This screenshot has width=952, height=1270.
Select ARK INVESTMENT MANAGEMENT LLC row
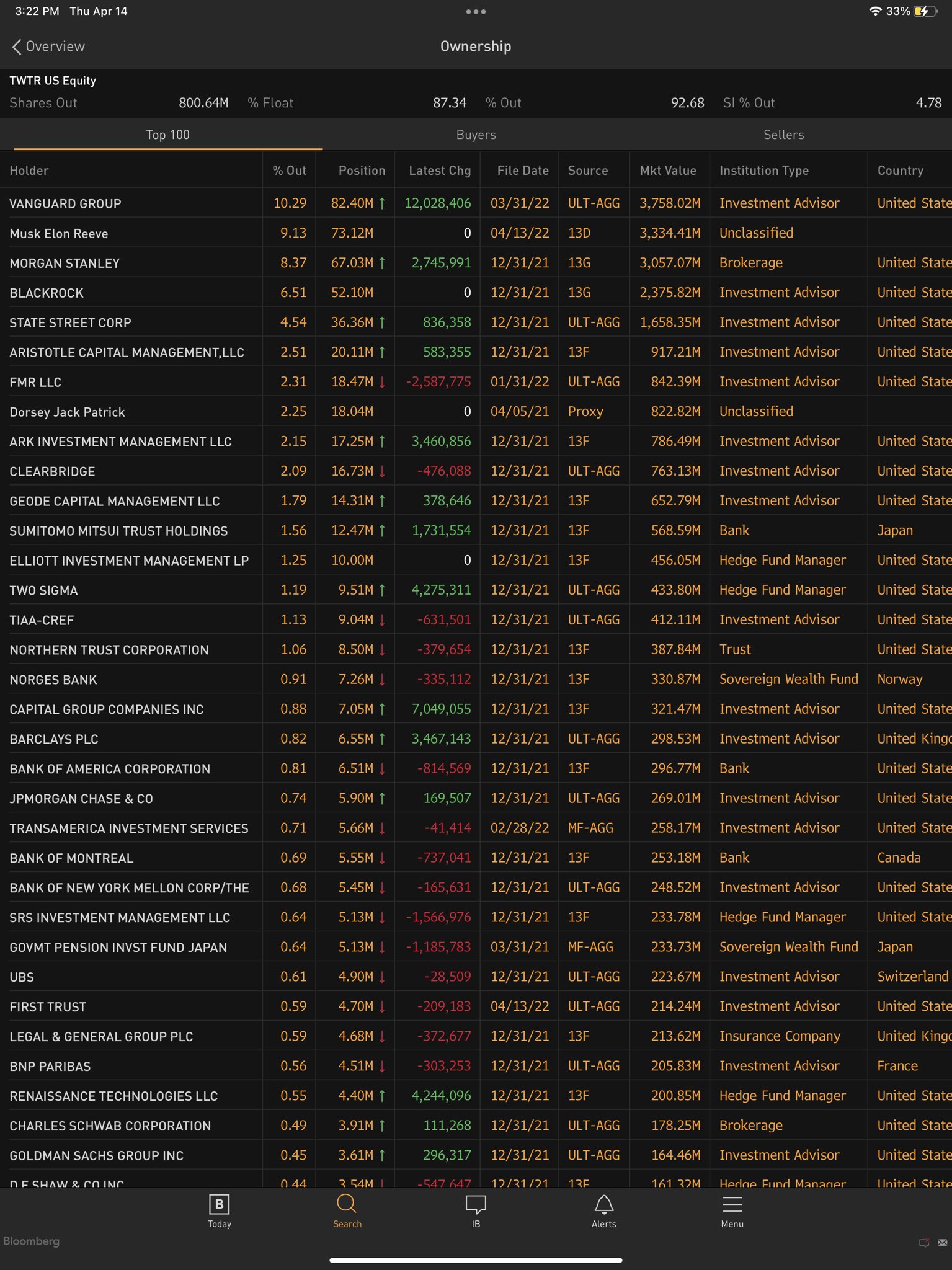coord(476,442)
